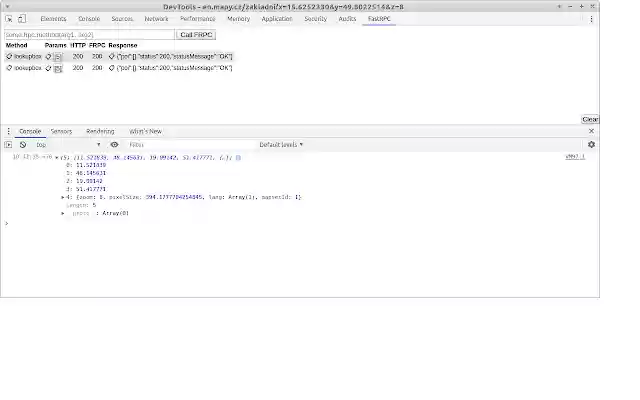Open the Security tab
Screen dimensions: 640x400
(x=316, y=19)
